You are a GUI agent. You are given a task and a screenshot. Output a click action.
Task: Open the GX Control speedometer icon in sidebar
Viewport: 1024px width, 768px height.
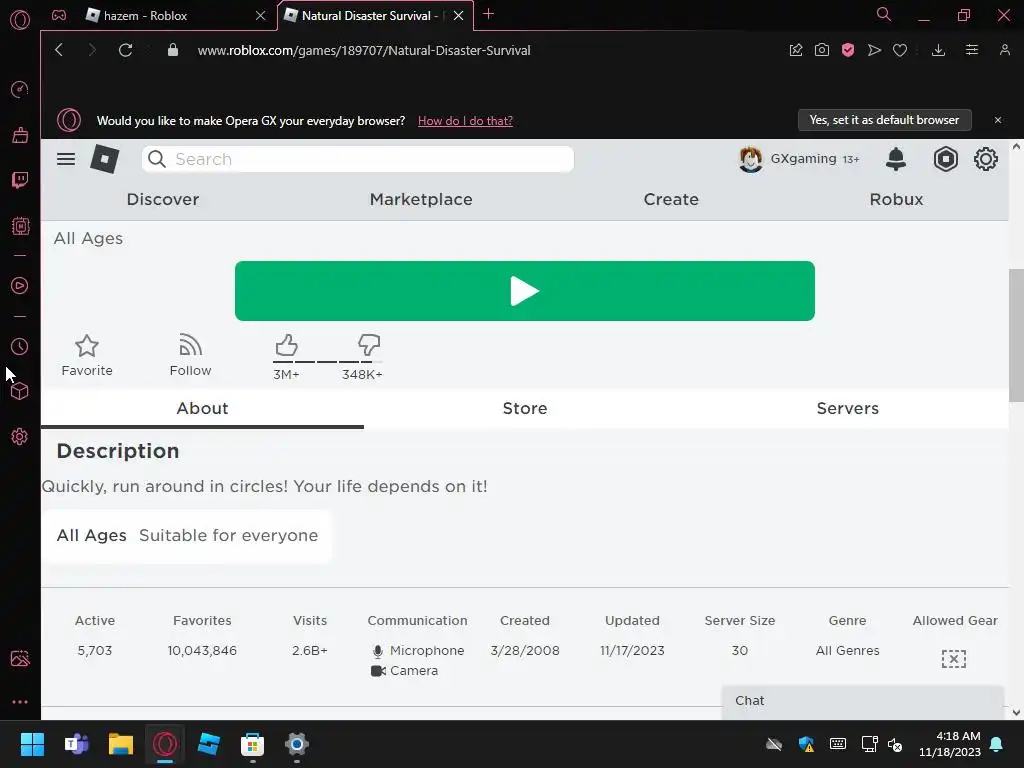pos(20,89)
